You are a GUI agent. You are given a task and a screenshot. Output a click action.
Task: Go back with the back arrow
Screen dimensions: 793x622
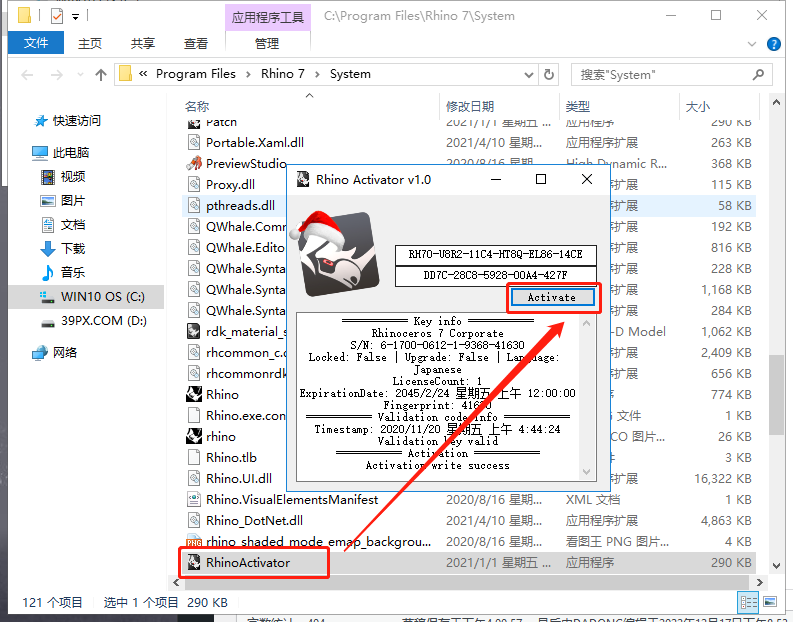[x=27, y=75]
